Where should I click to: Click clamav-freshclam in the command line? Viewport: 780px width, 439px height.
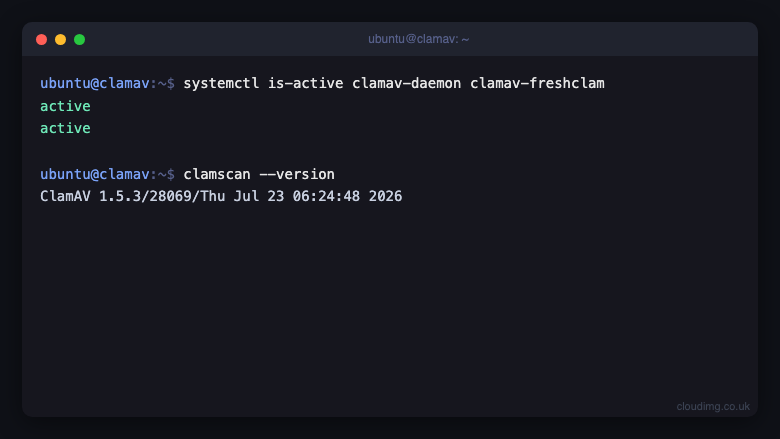coord(537,83)
